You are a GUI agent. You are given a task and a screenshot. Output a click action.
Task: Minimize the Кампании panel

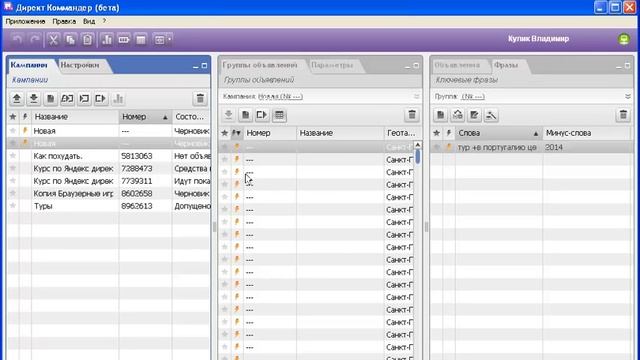tap(196, 66)
